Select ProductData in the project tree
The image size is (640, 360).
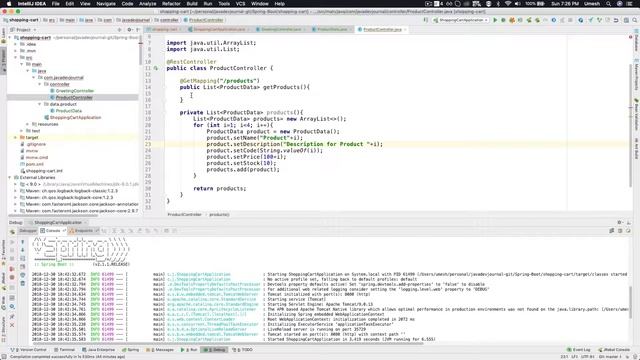(69, 111)
